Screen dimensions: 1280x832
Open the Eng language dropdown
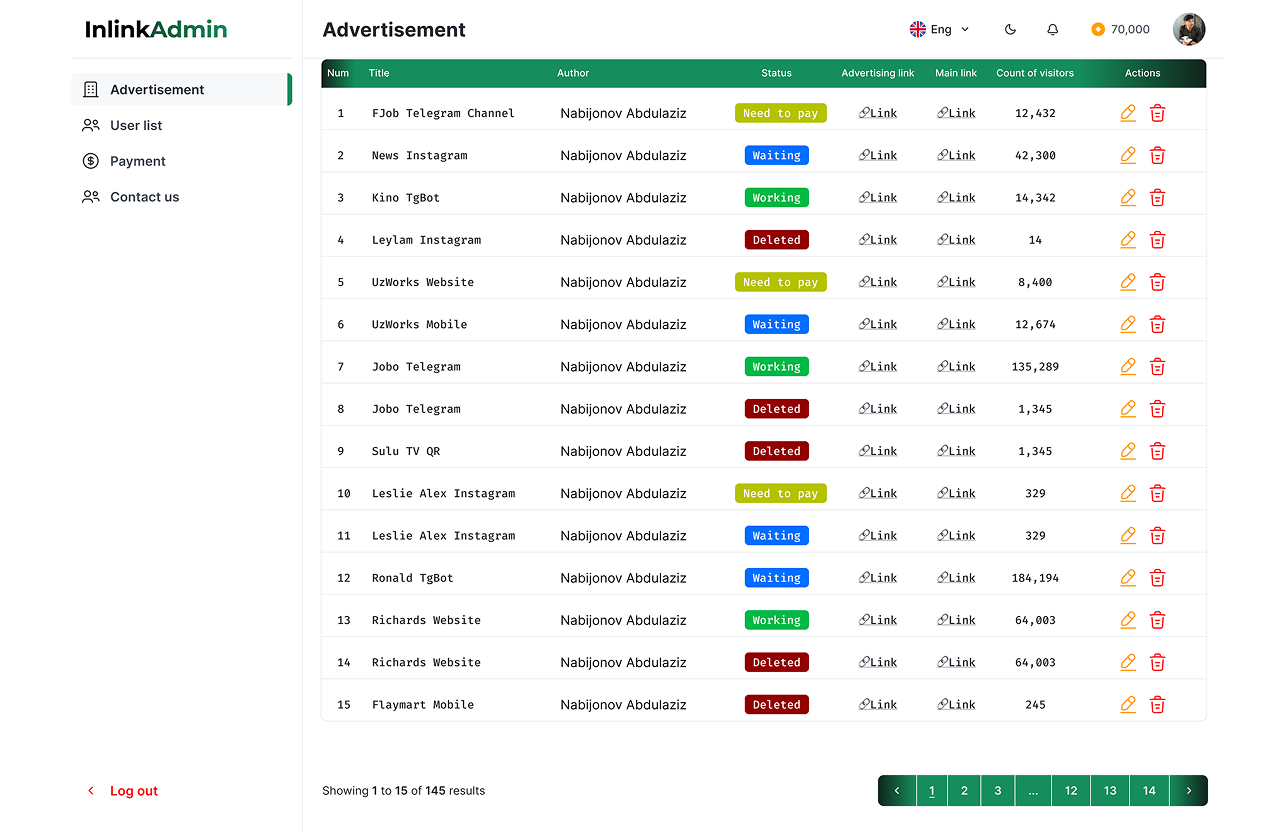point(940,30)
